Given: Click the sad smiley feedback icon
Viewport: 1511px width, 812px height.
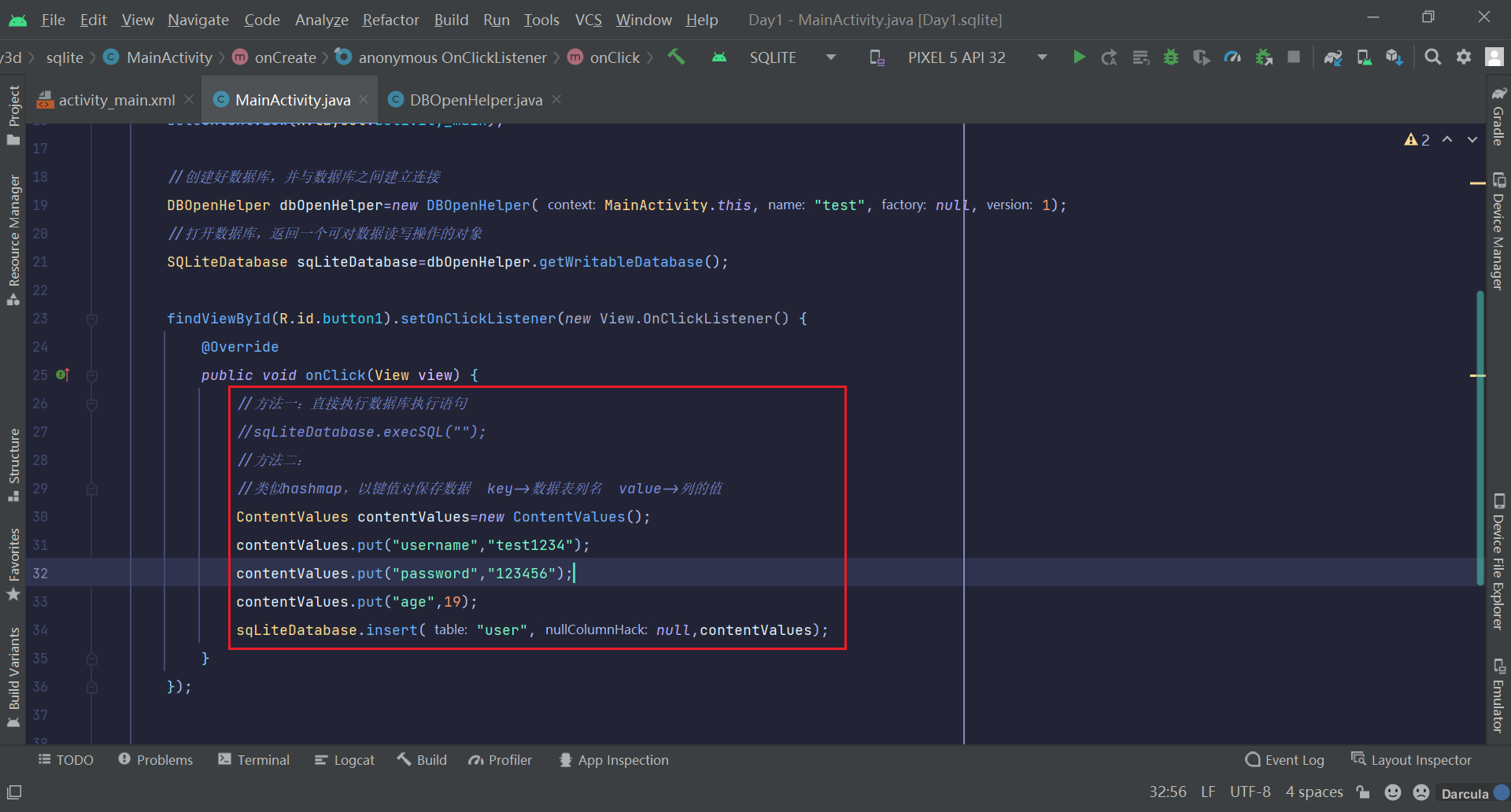Looking at the screenshot, I should coord(1421,792).
